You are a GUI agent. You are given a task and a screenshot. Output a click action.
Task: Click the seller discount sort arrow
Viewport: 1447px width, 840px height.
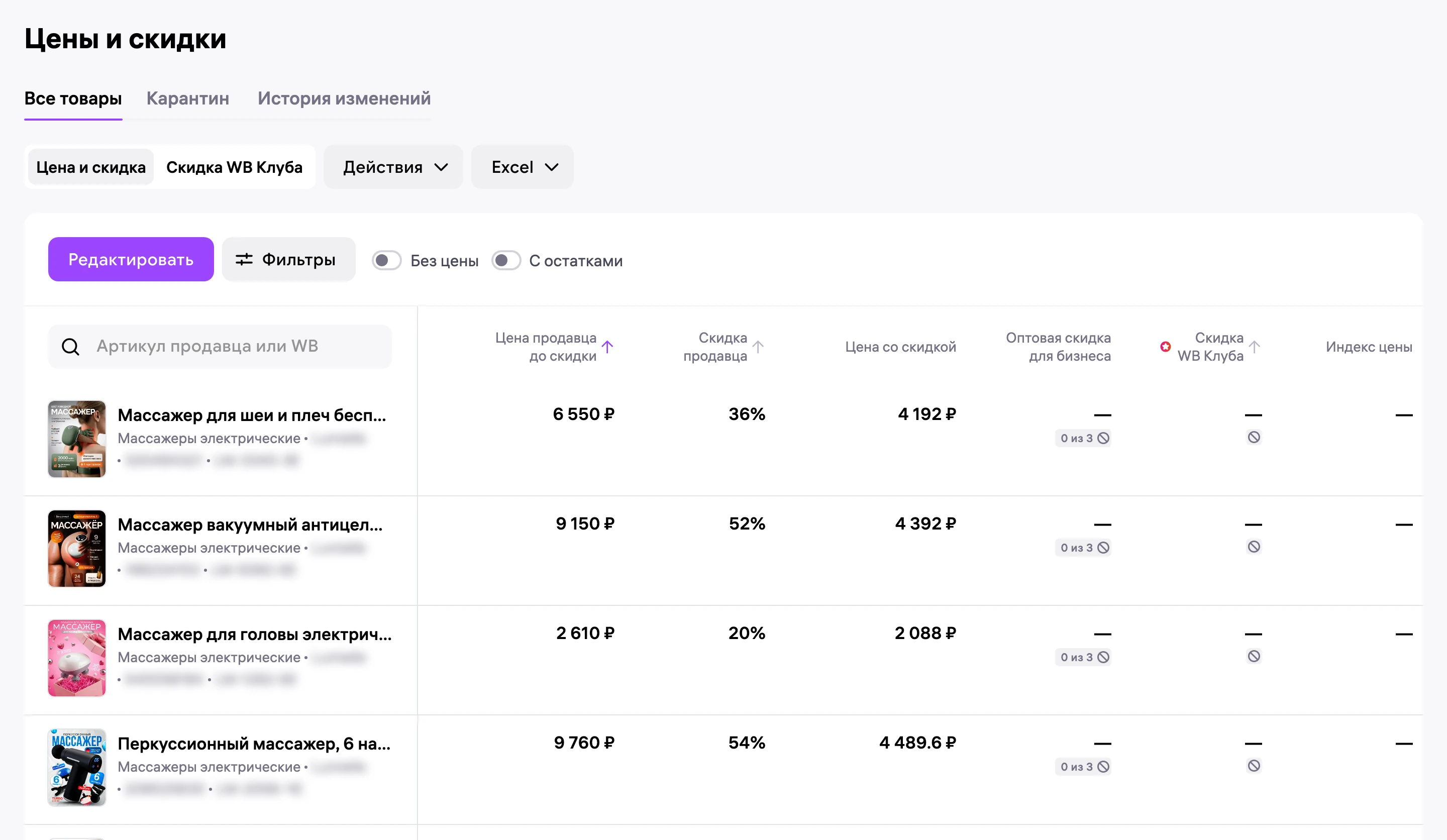point(758,347)
